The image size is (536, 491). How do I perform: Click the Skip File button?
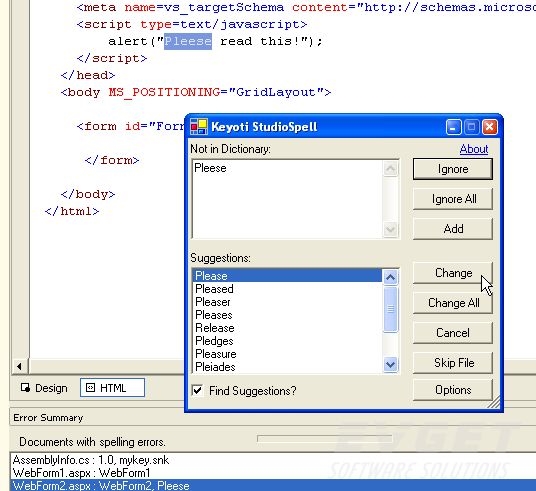(x=453, y=363)
